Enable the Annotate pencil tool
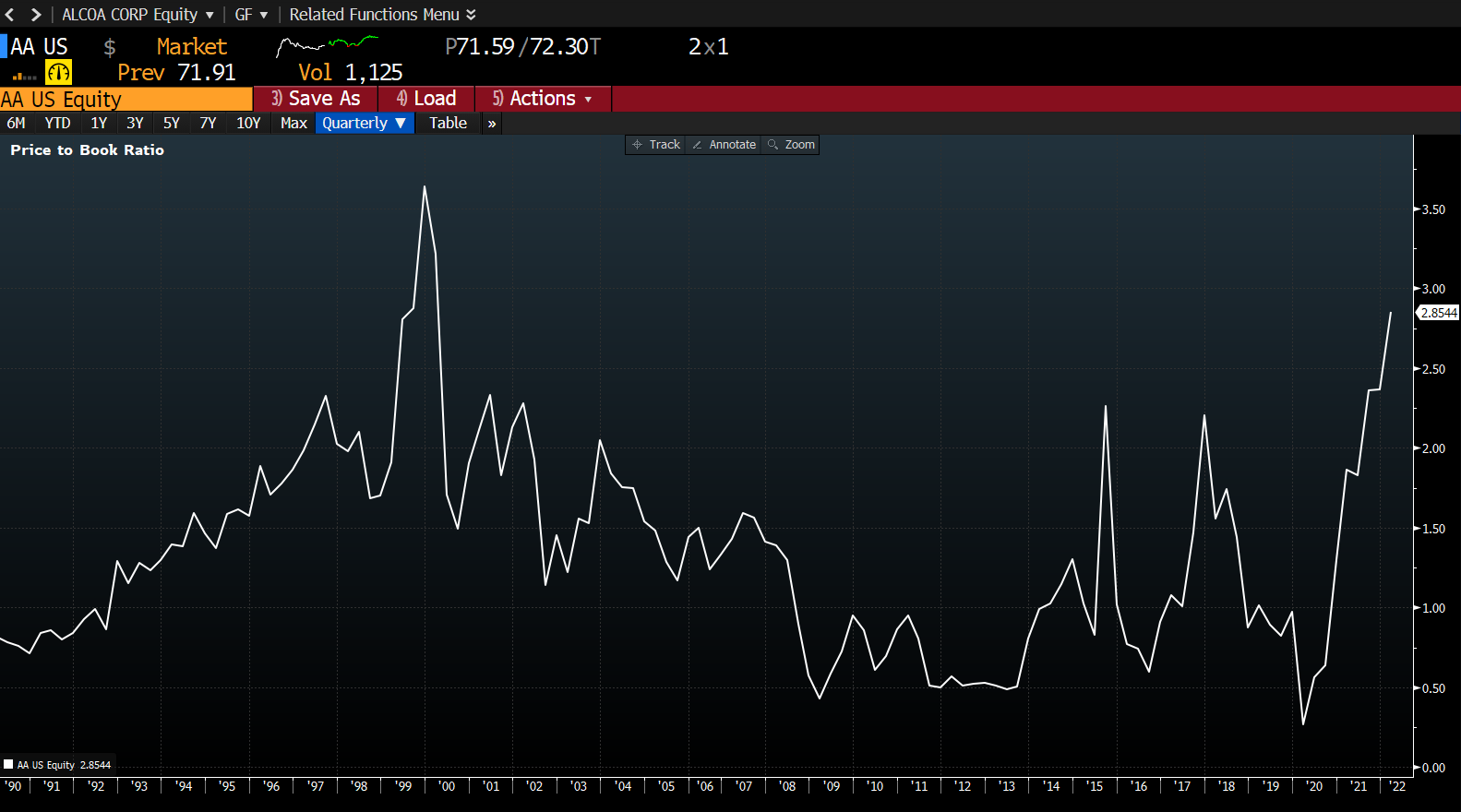Viewport: 1461px width, 812px height. tap(724, 145)
